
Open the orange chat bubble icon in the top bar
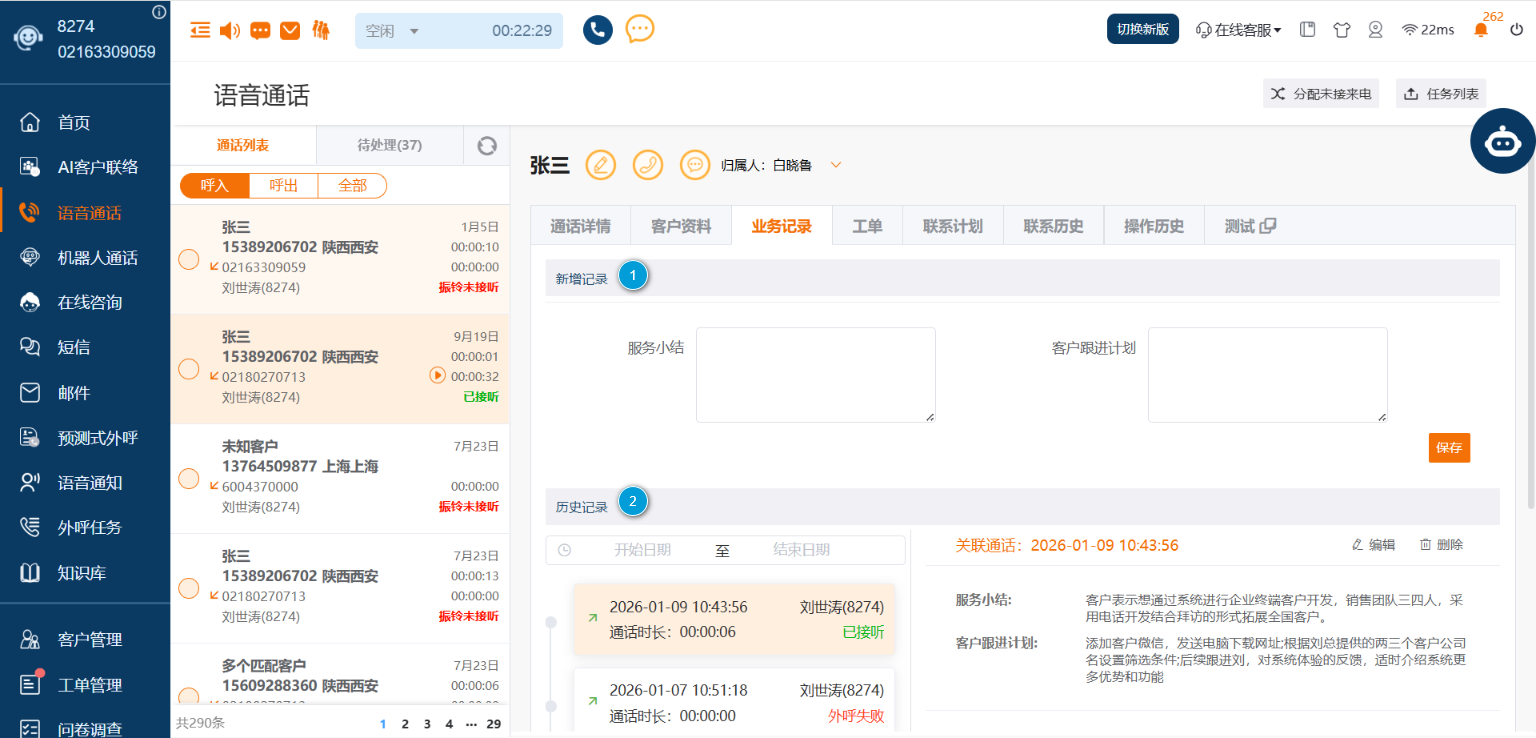pos(640,30)
